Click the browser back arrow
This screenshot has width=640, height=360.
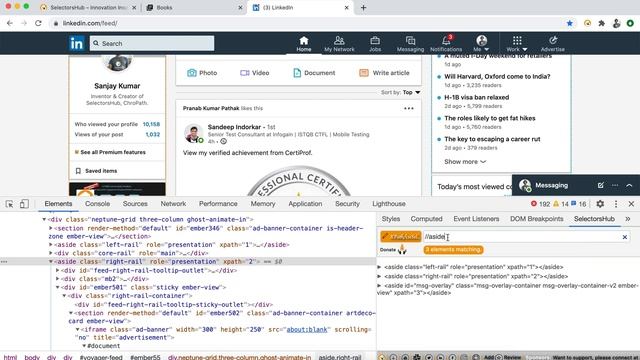pyautogui.click(x=10, y=23)
